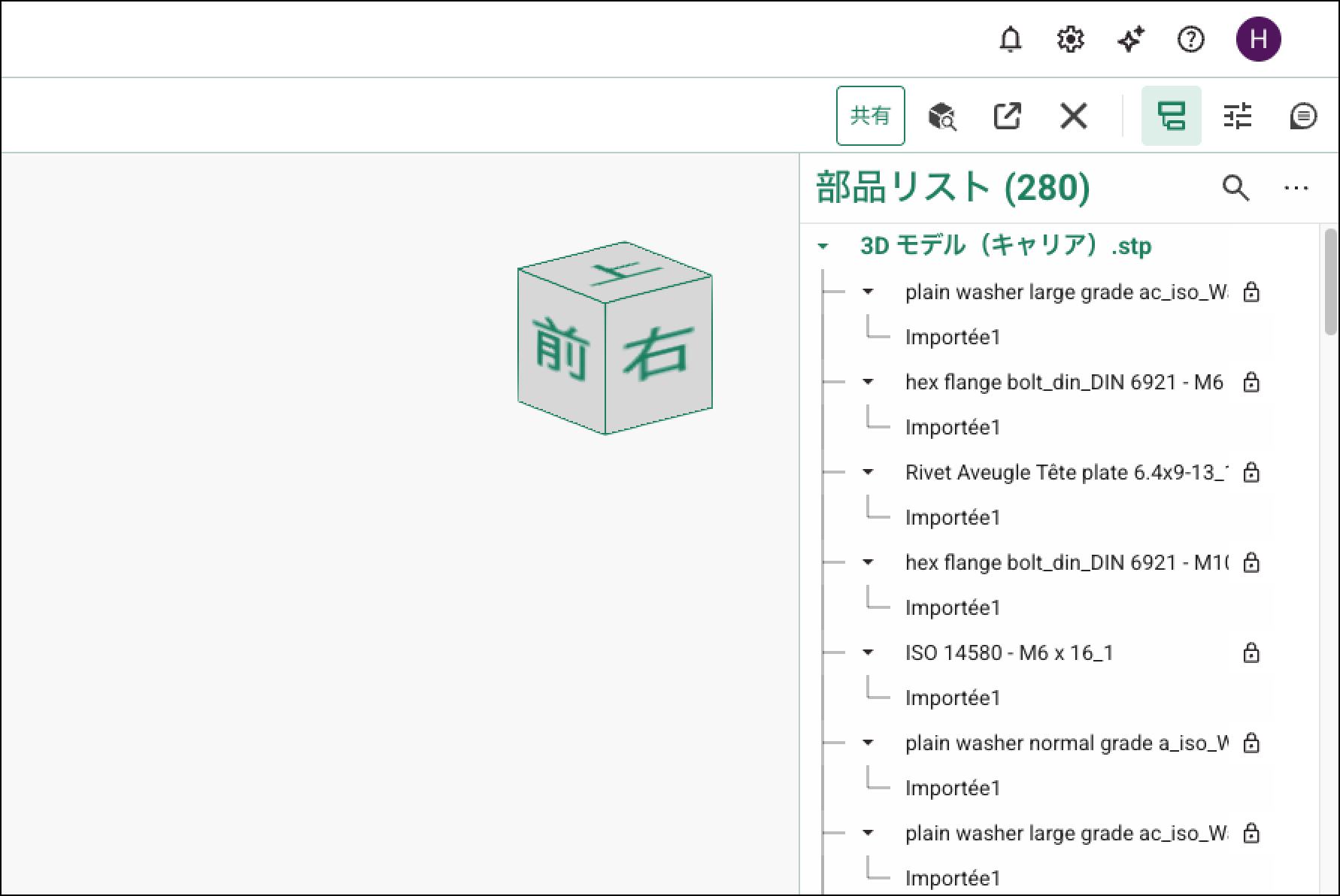This screenshot has height=896, width=1340.
Task: Open the settings gear icon
Action: pos(1070,39)
